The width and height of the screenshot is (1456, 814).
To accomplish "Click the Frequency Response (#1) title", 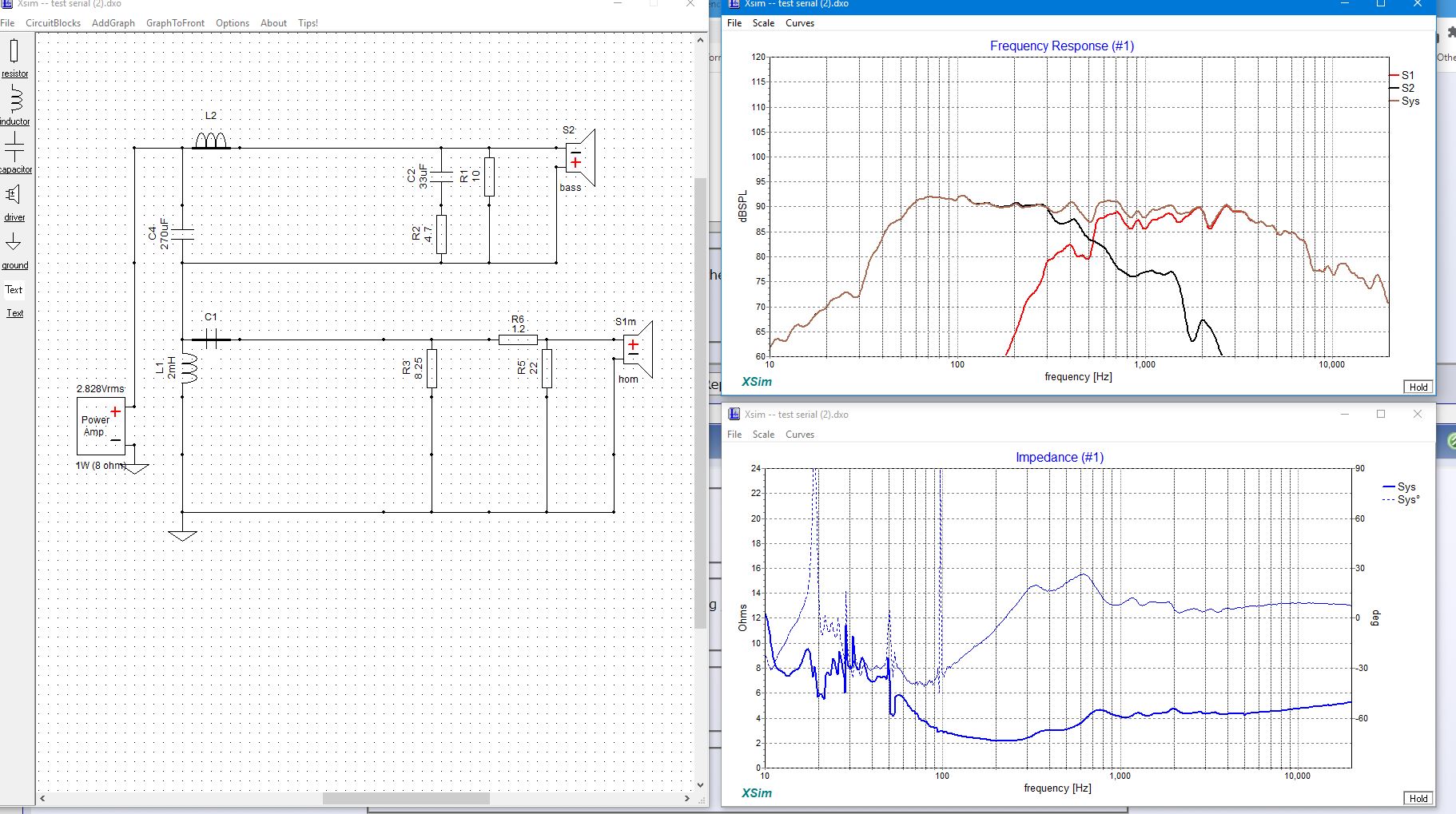I will pyautogui.click(x=1061, y=46).
